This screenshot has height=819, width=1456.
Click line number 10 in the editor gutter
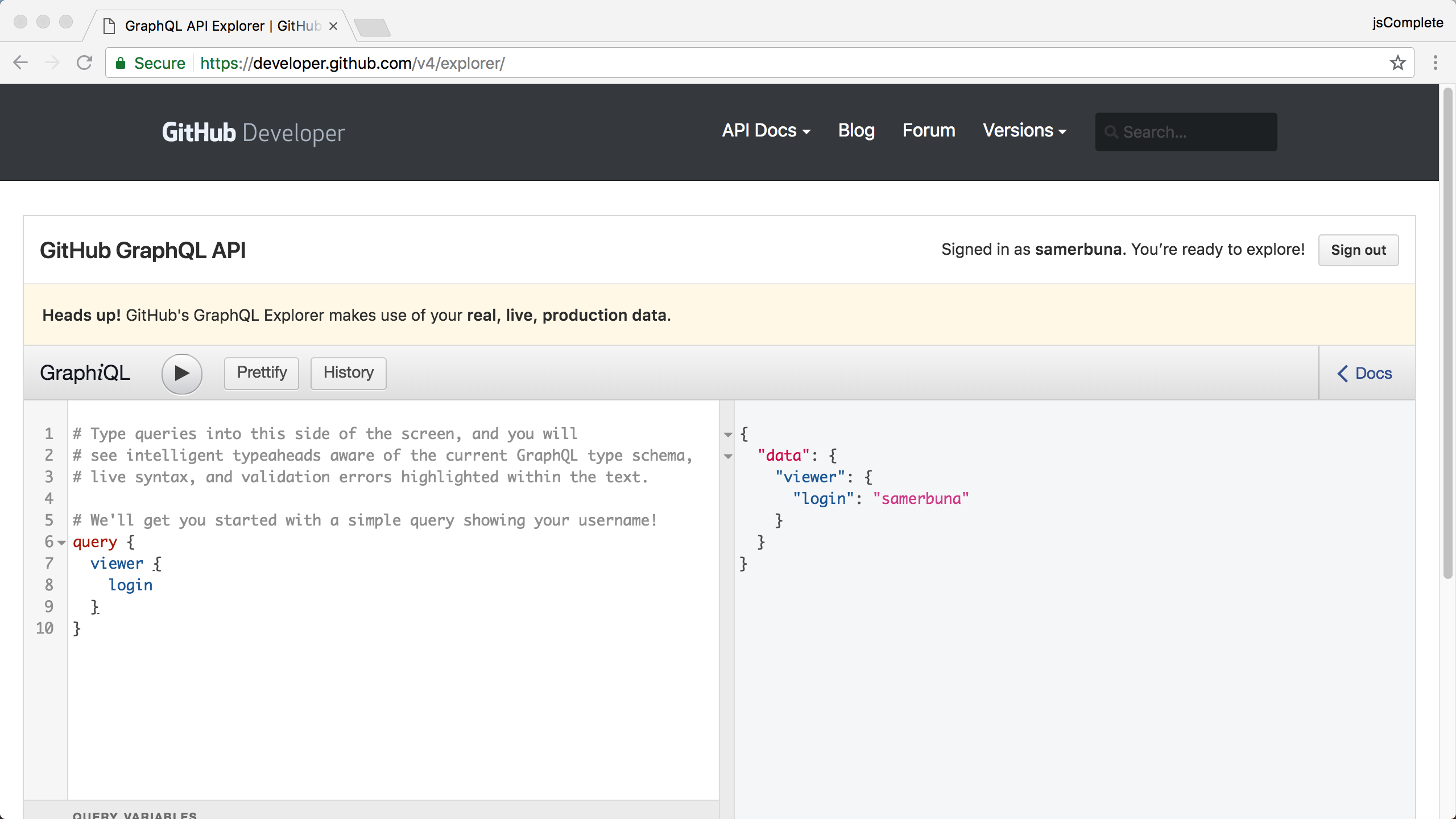pos(45,628)
